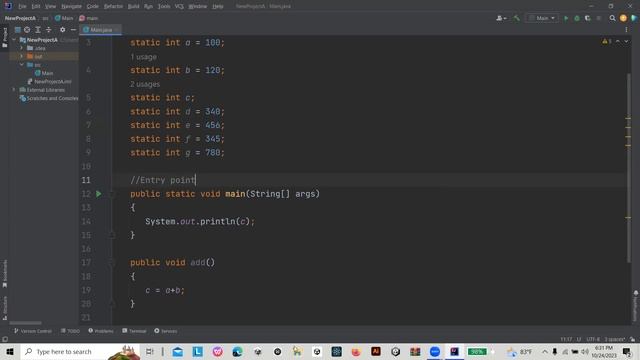Click Expand All icon in Project panel
The image size is (640, 360).
click(x=38, y=30)
